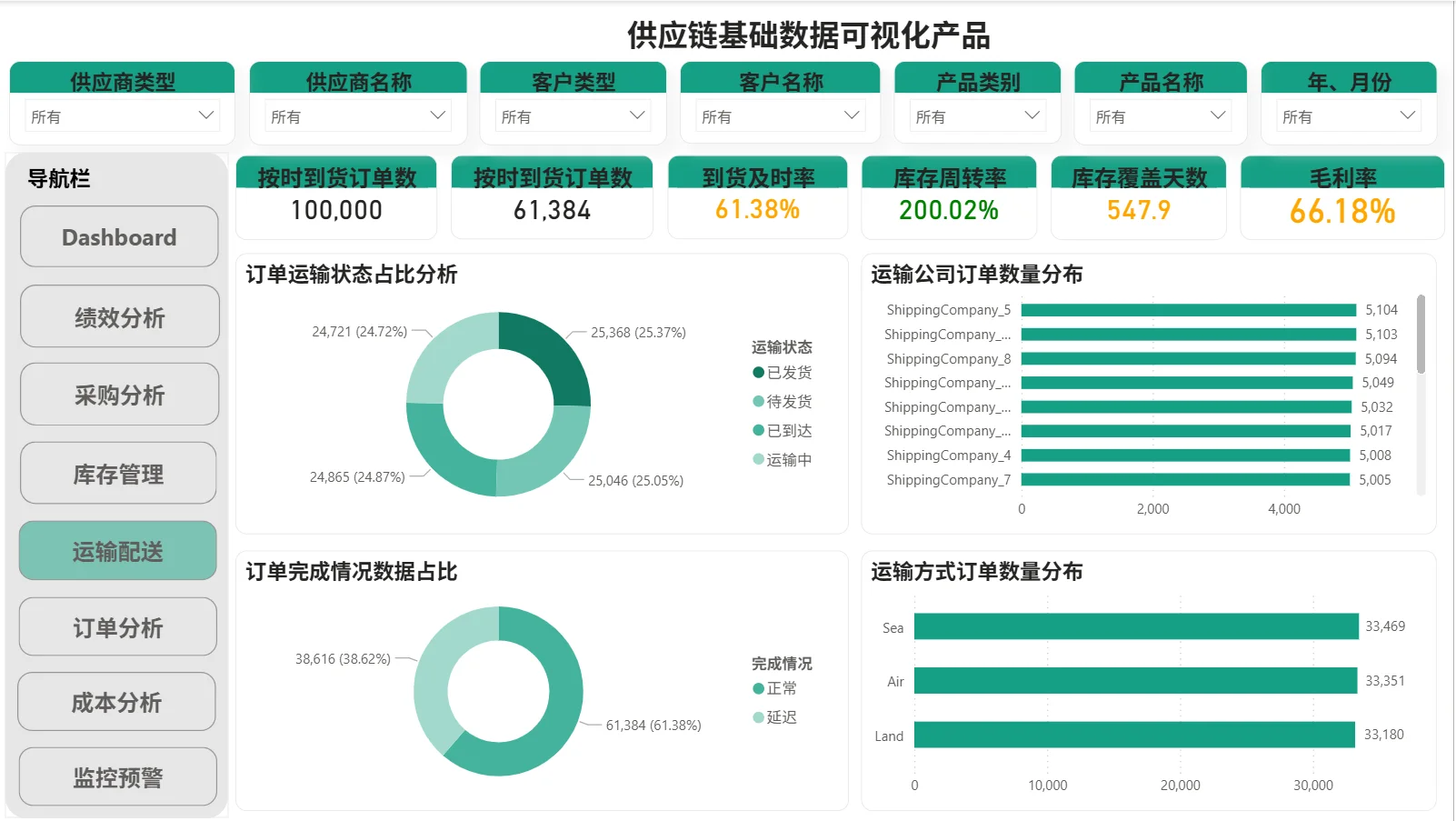Screen dimensions: 1456x821
Task: Select the ShippingCompany_5 bar
Action: pos(1189,310)
